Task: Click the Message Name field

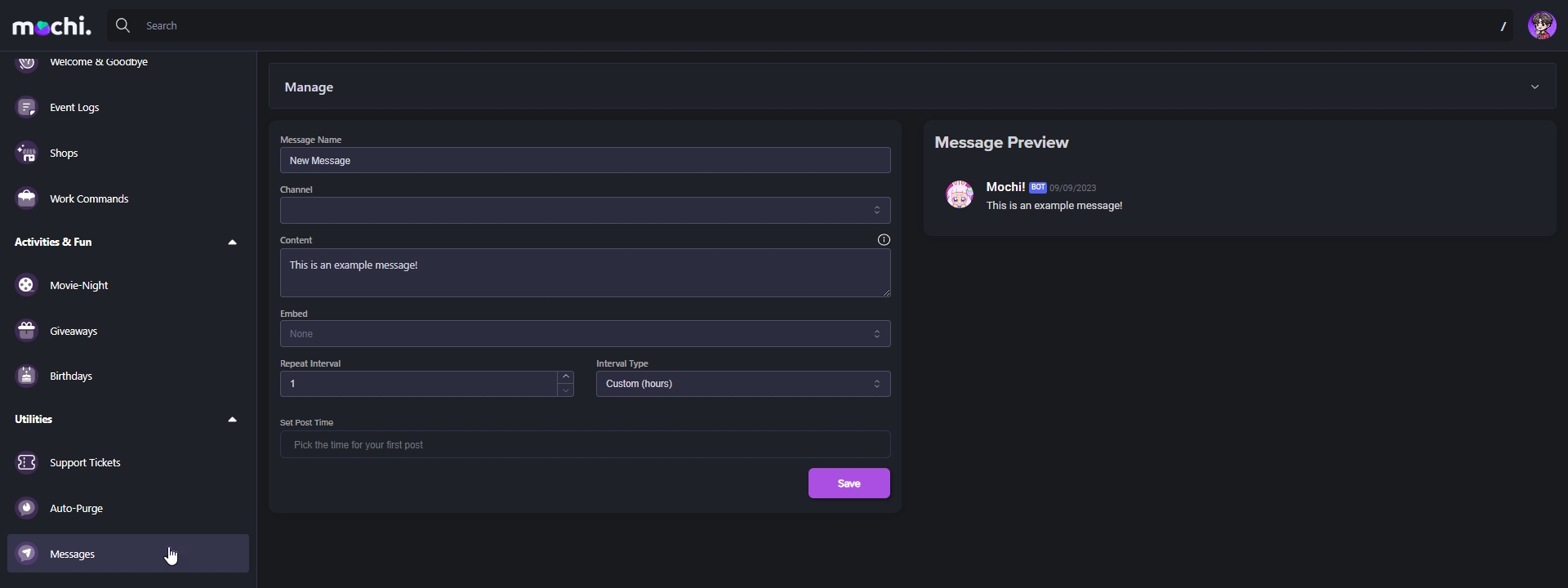Action: (585, 161)
